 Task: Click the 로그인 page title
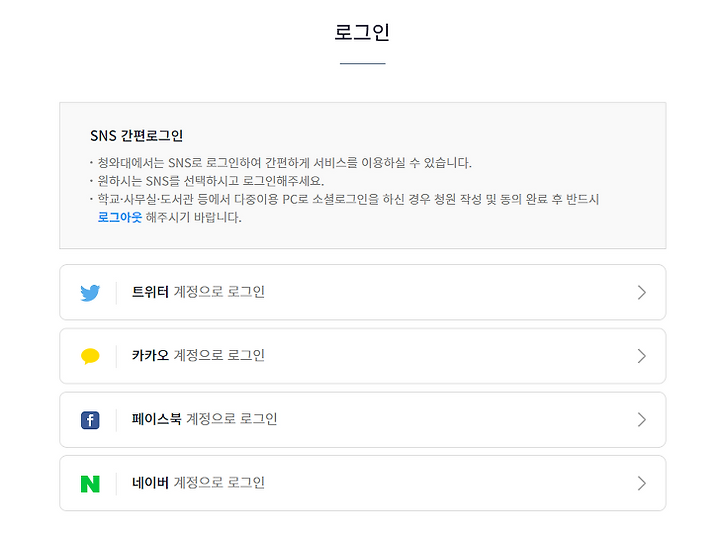click(x=362, y=32)
